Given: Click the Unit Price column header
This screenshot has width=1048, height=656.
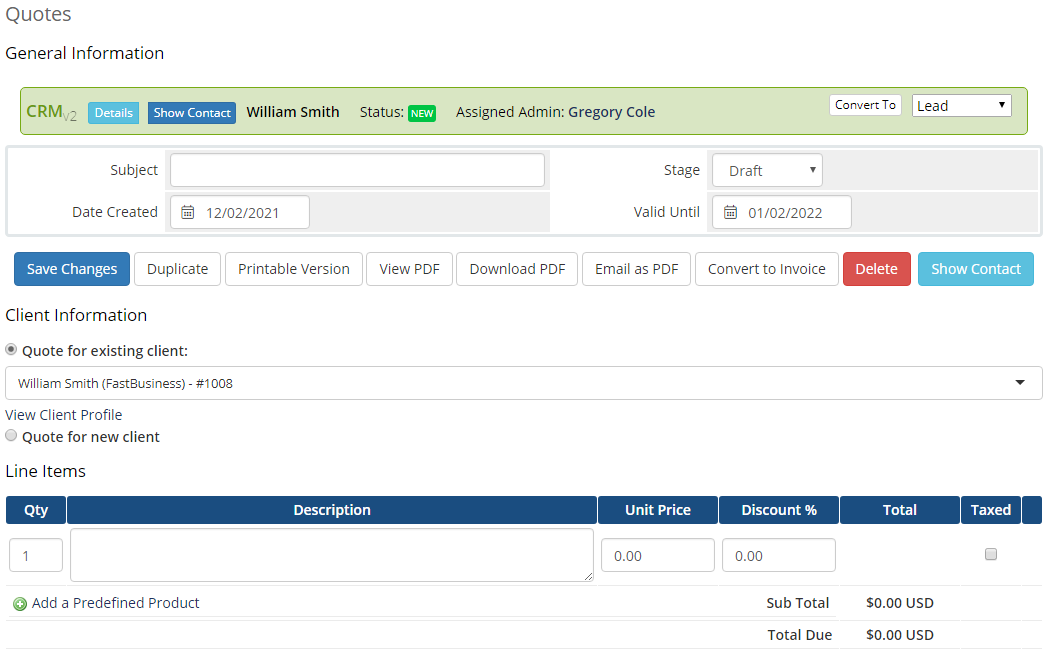Looking at the screenshot, I should tap(658, 510).
